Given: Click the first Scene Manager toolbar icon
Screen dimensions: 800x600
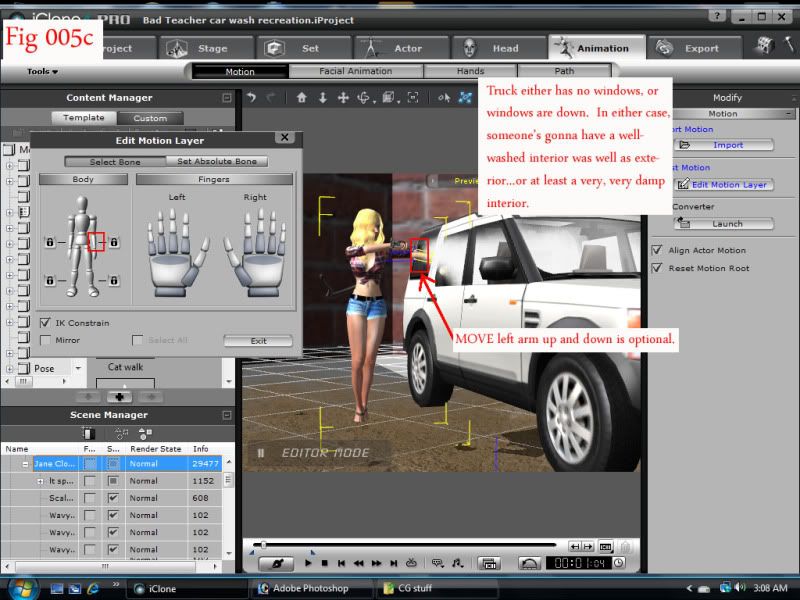Looking at the screenshot, I should coord(88,434).
